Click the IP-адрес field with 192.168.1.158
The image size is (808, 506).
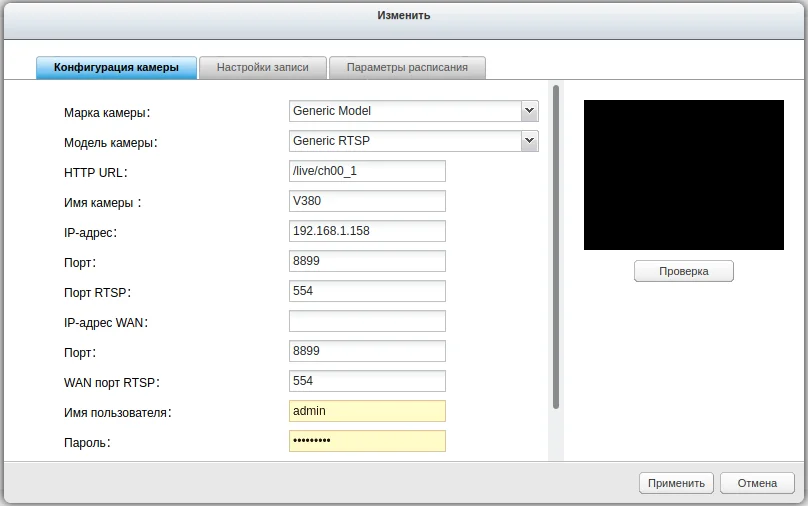click(x=367, y=231)
